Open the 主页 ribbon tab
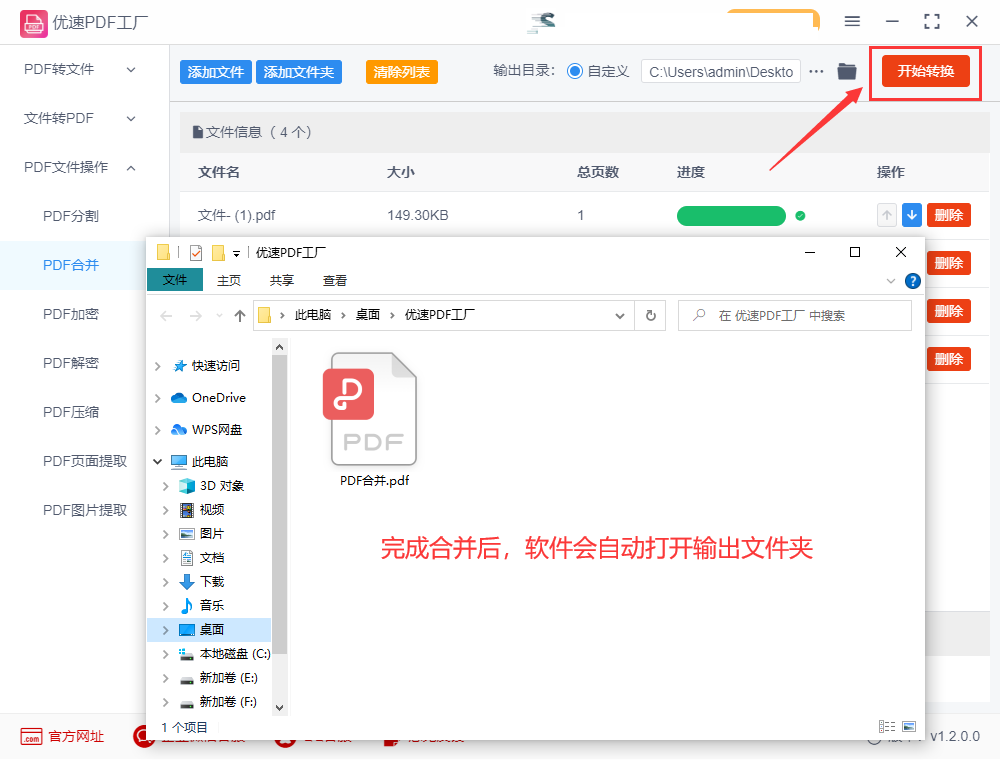The width and height of the screenshot is (1000, 760). click(228, 281)
